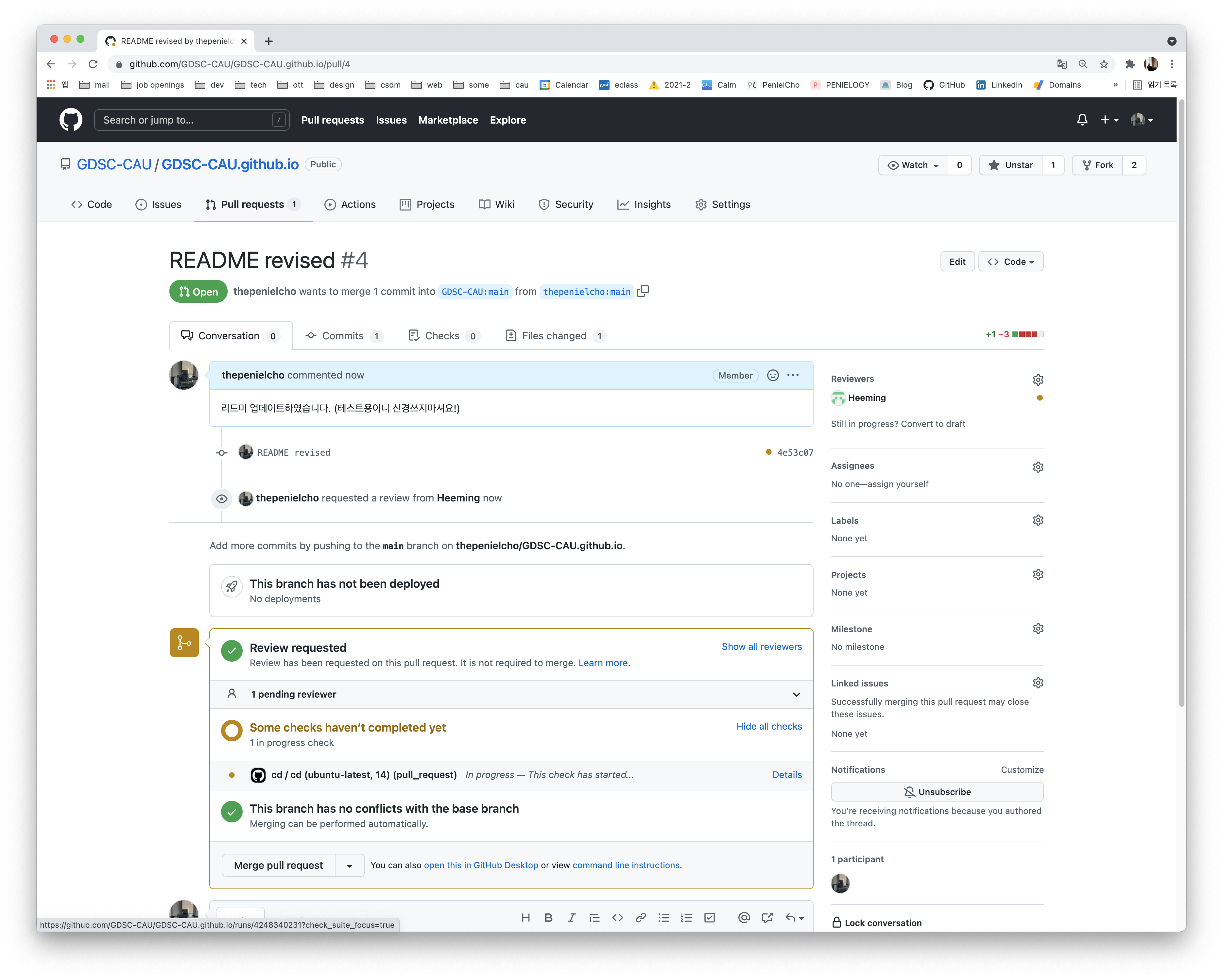The width and height of the screenshot is (1223, 980).
Task: Insert code with the code icon
Action: click(x=618, y=918)
